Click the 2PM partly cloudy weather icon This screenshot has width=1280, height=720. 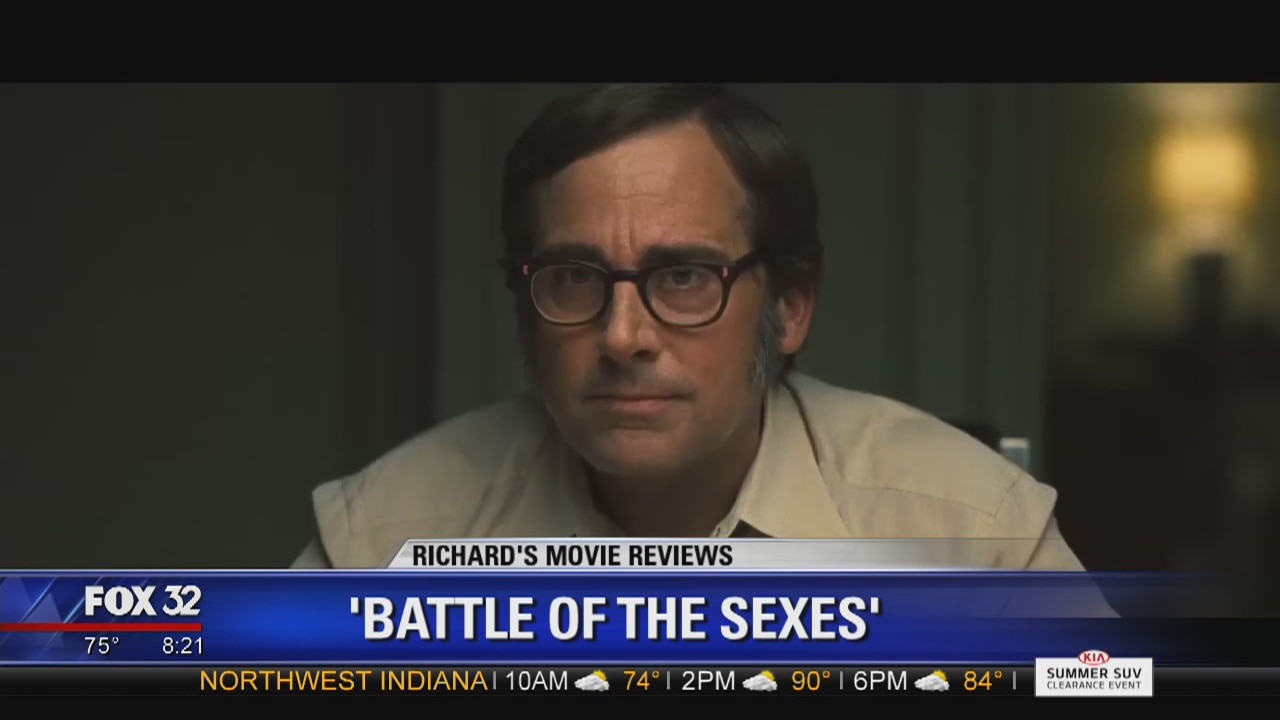click(x=760, y=682)
